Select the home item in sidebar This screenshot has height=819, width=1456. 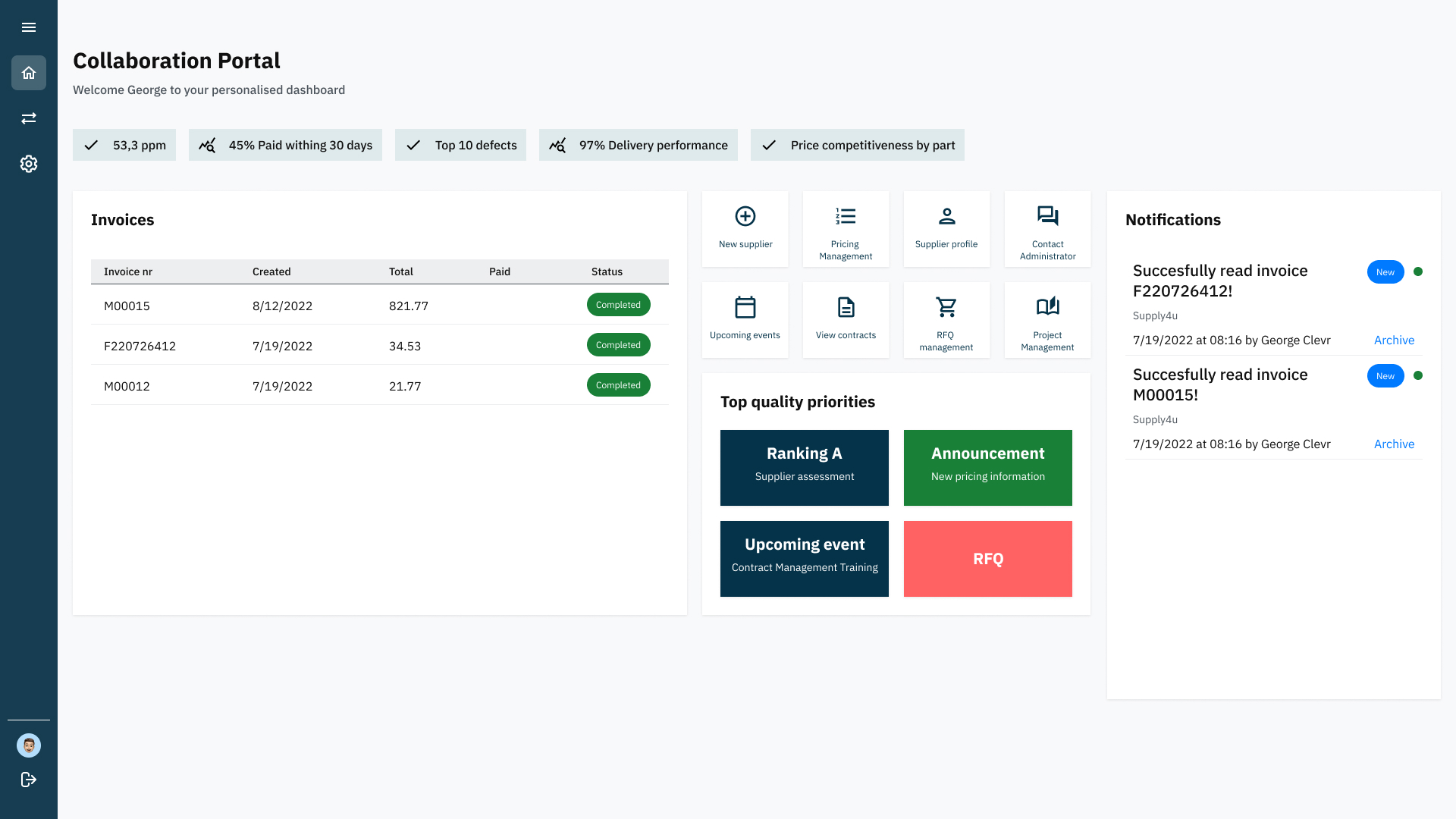[29, 73]
